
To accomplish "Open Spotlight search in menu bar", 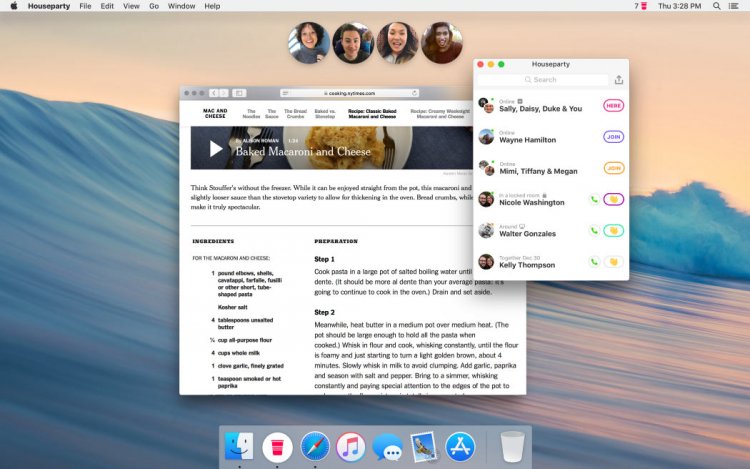I will point(717,6).
